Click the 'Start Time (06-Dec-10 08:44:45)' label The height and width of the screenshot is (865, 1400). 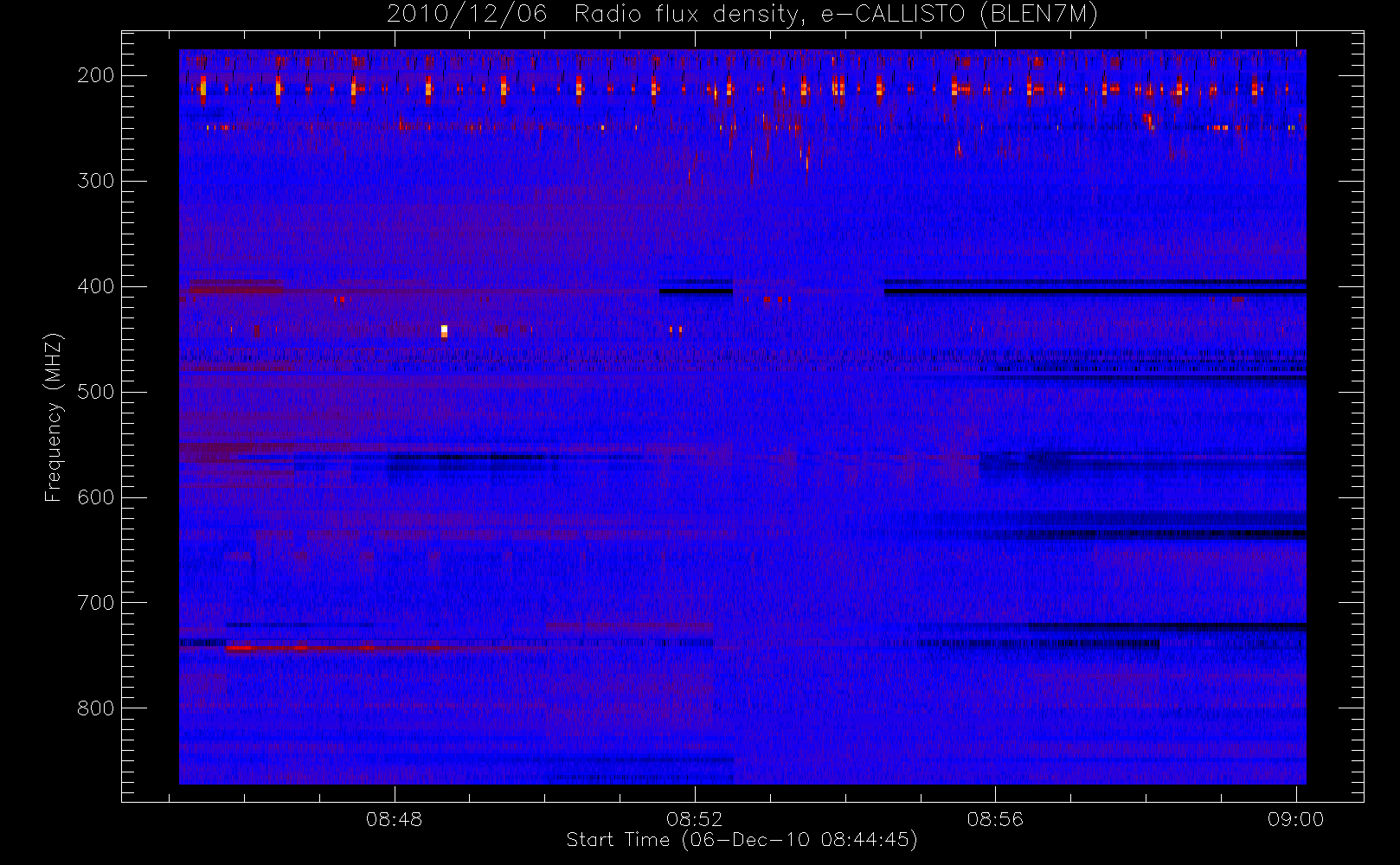(742, 840)
